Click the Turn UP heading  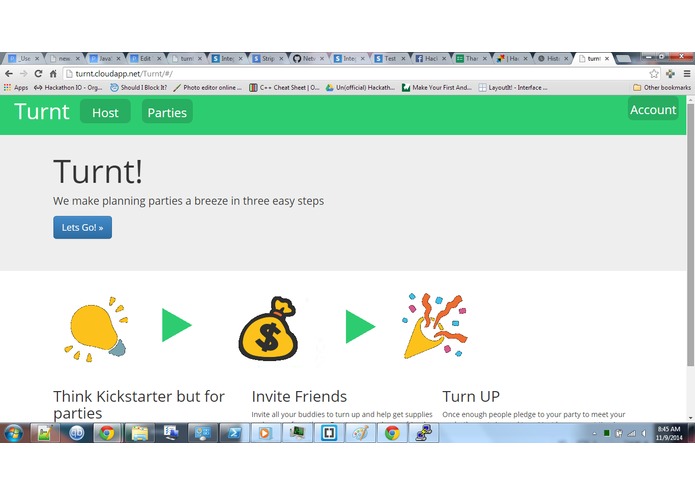tap(471, 396)
